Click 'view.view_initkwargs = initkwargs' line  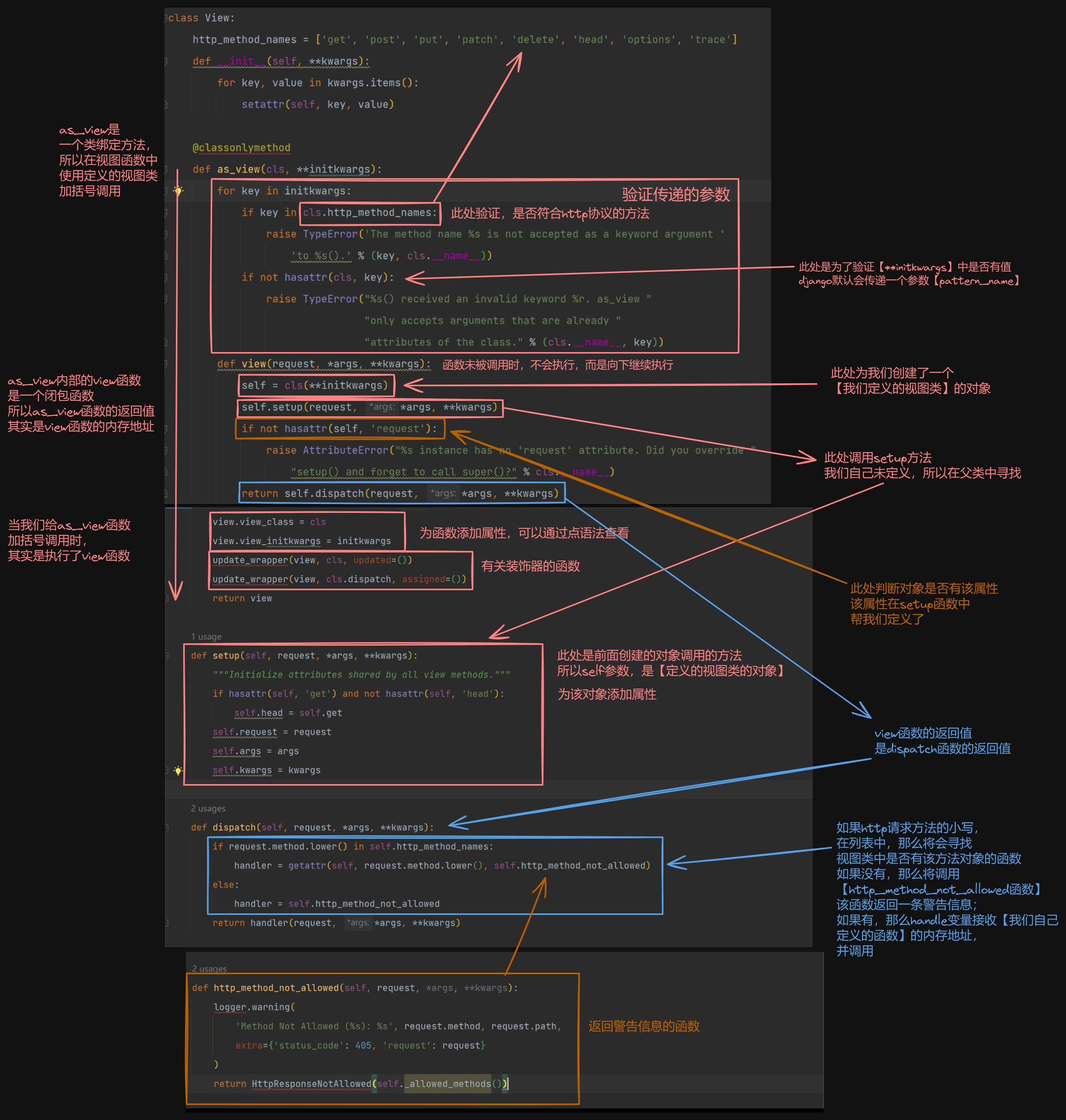click(x=302, y=541)
